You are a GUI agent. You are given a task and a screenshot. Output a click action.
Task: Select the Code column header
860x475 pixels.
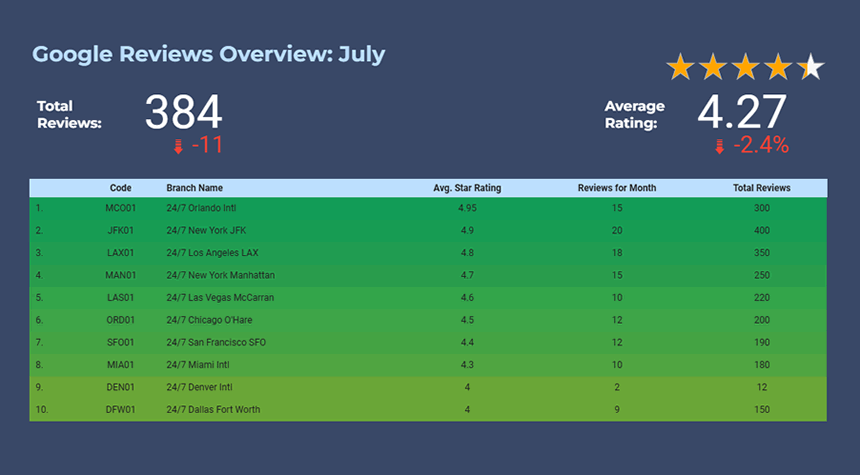[x=121, y=188]
